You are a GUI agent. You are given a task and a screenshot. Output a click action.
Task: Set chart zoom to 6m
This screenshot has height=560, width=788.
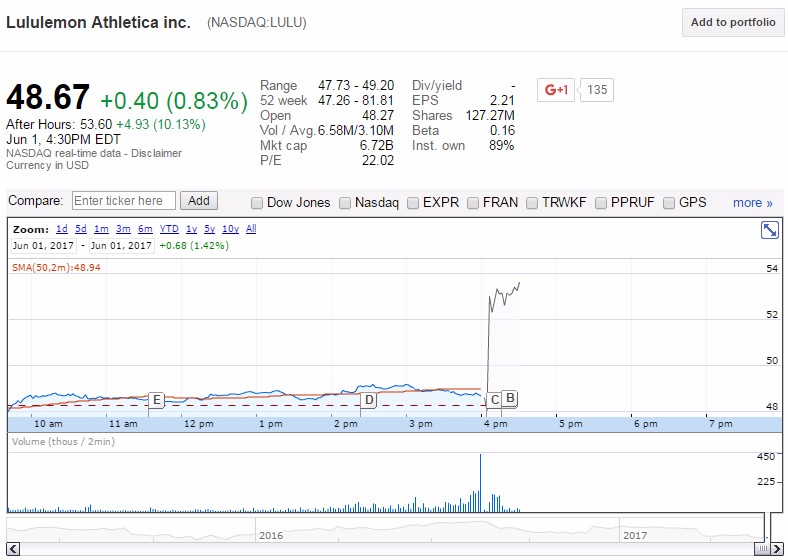point(145,229)
